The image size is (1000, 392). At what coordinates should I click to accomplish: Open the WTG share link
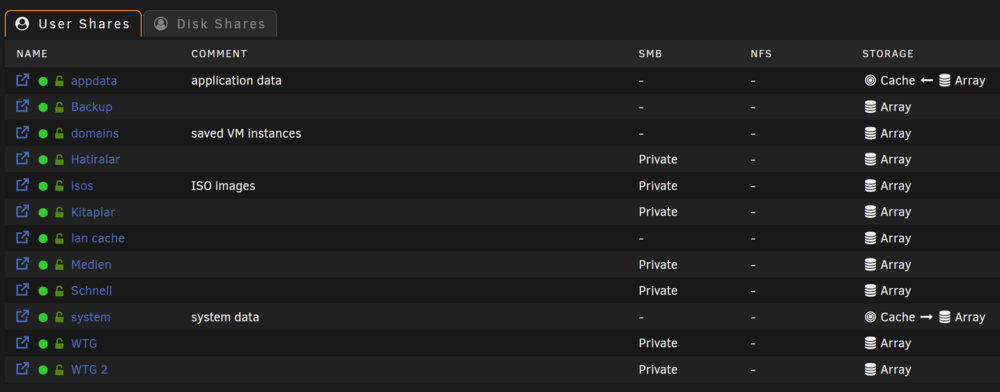click(84, 344)
